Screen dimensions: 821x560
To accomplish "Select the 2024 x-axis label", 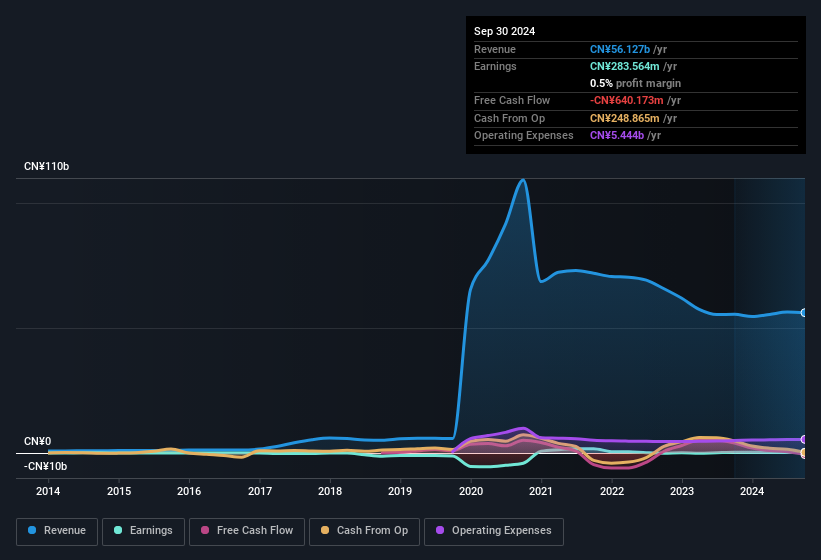I will pos(752,491).
